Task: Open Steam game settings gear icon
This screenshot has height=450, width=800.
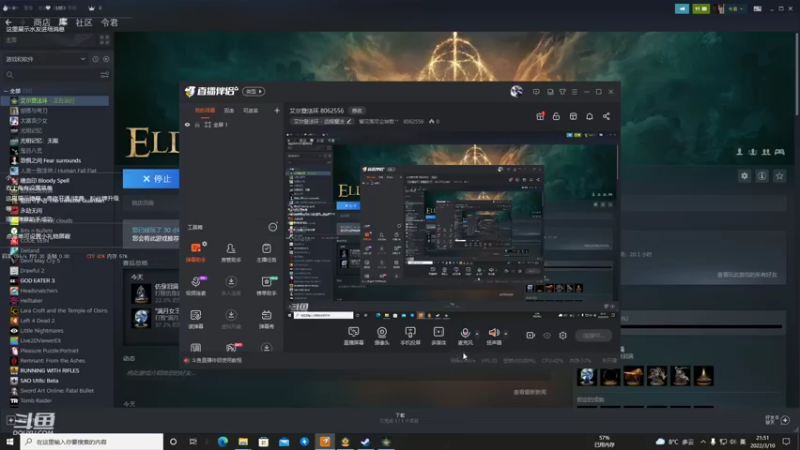Action: coord(744,176)
